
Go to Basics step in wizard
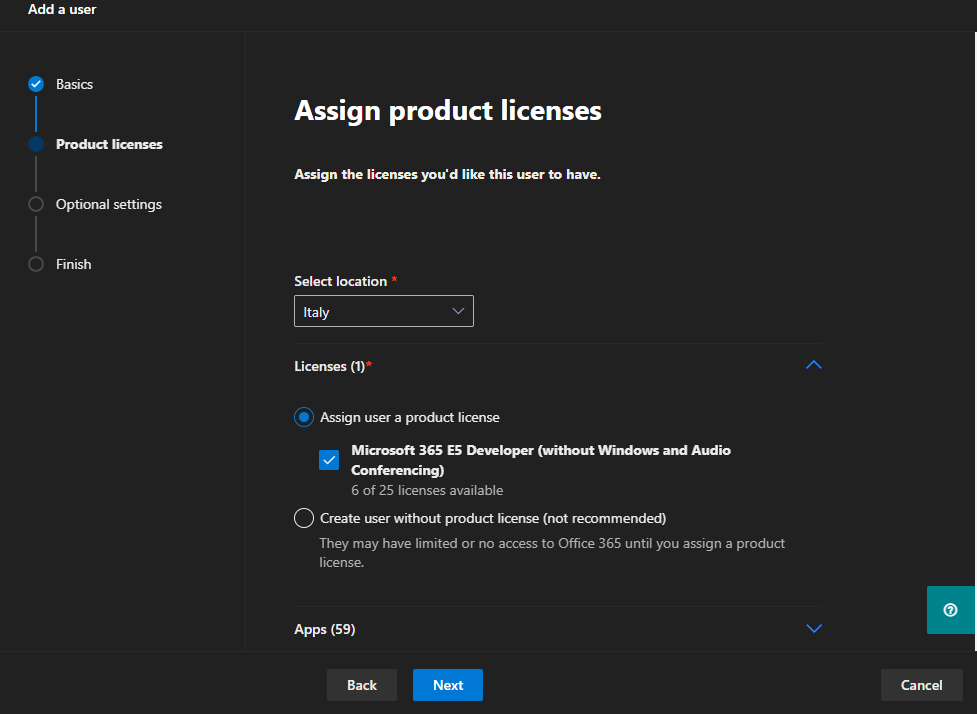pyautogui.click(x=74, y=84)
